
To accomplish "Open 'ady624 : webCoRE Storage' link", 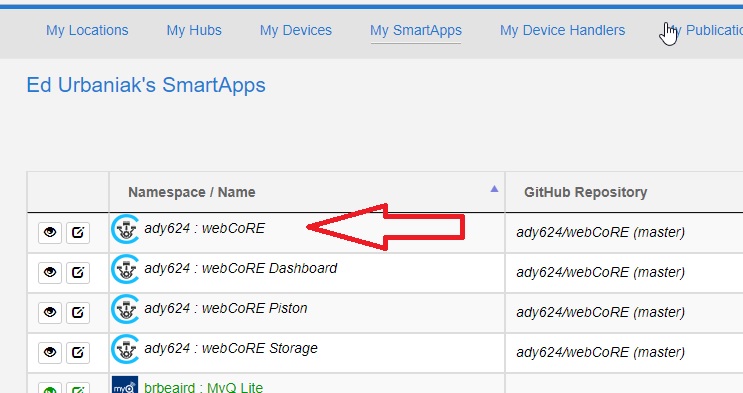I will tap(231, 348).
